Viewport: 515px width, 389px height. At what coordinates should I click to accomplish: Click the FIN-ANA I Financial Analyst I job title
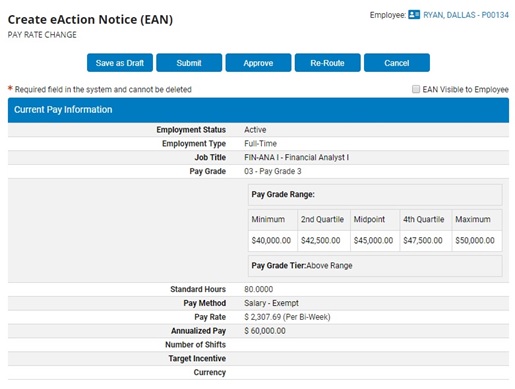[297, 157]
